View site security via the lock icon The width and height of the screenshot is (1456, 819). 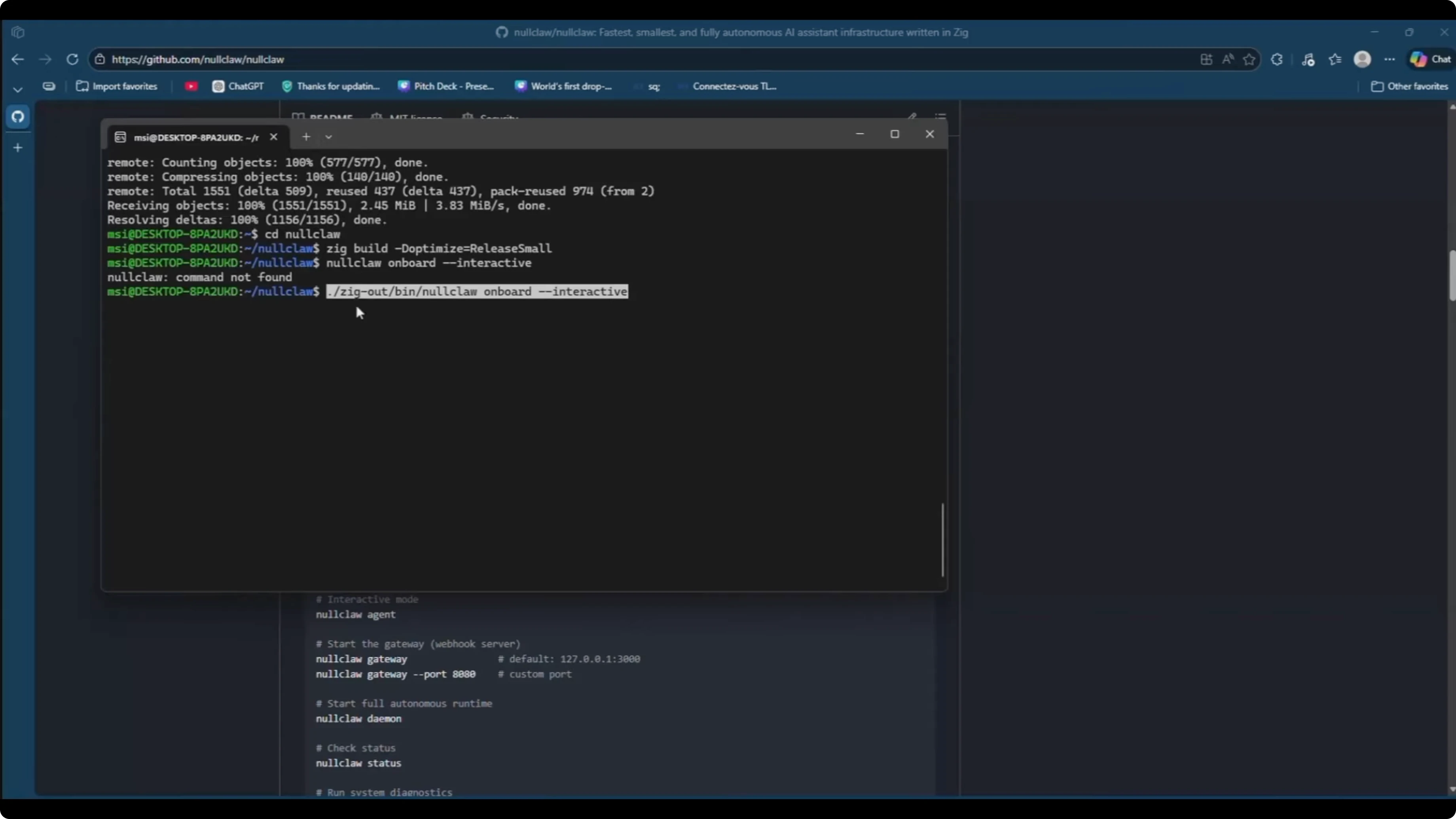(x=100, y=59)
